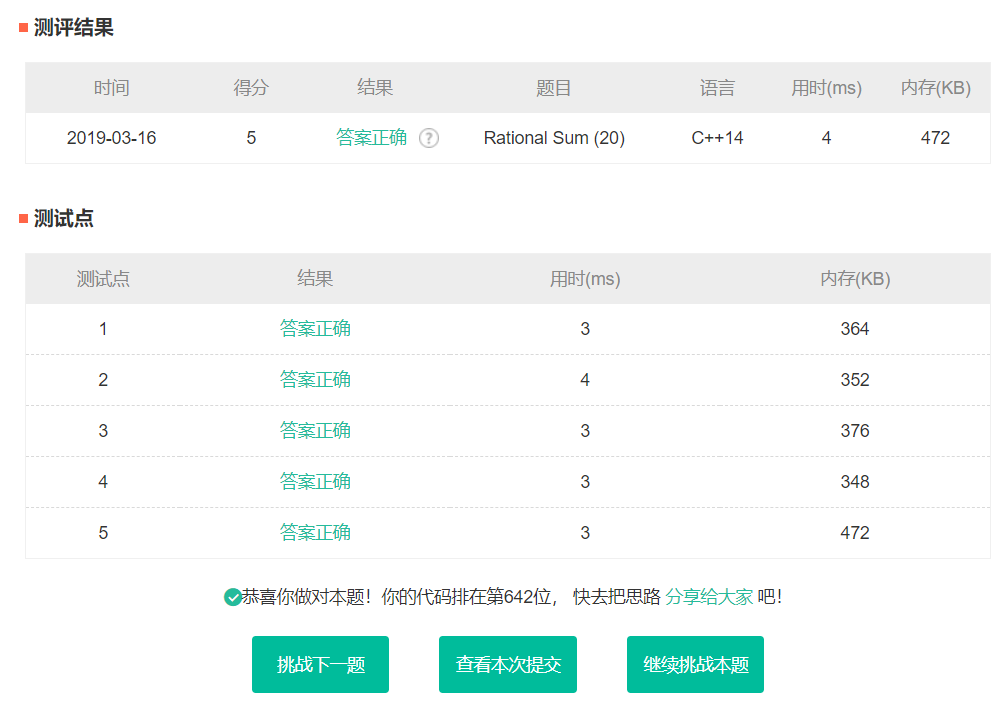The width and height of the screenshot is (1008, 712).
Task: Click time value 4 of test point 2
Action: [585, 380]
